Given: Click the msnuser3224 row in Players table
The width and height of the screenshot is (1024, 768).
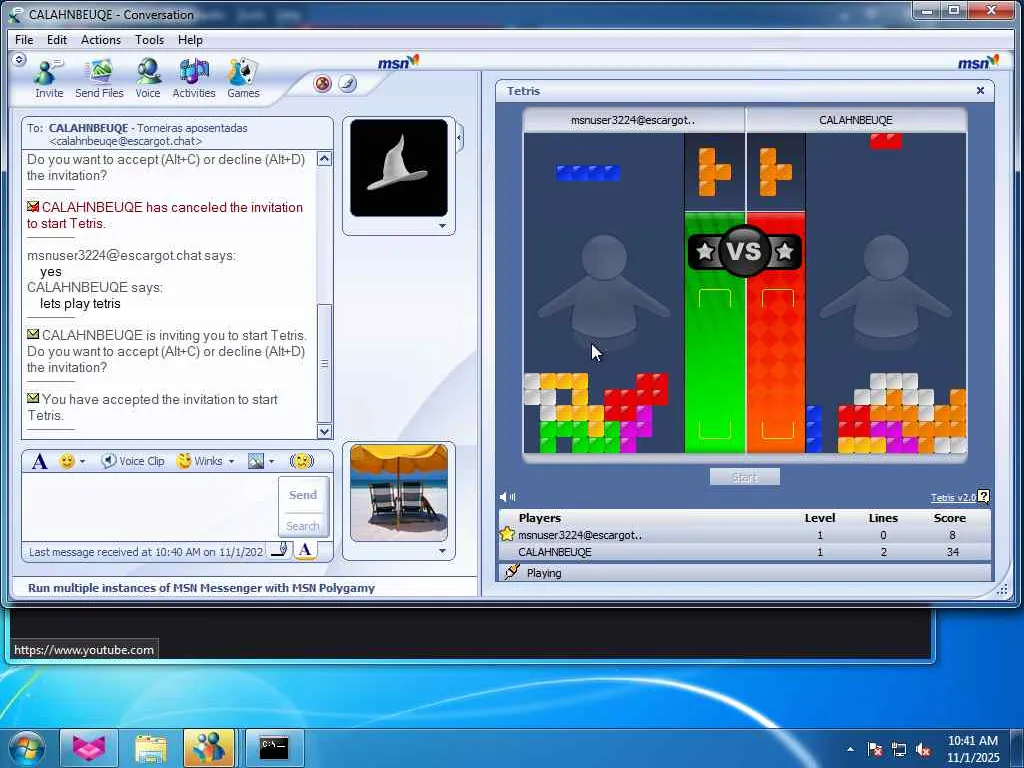Looking at the screenshot, I should (x=744, y=535).
